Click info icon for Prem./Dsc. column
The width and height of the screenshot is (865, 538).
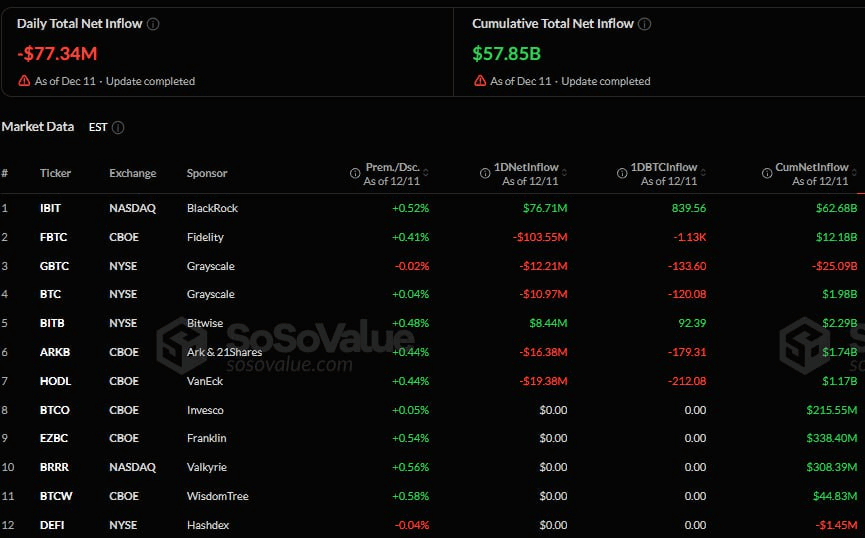coord(355,174)
